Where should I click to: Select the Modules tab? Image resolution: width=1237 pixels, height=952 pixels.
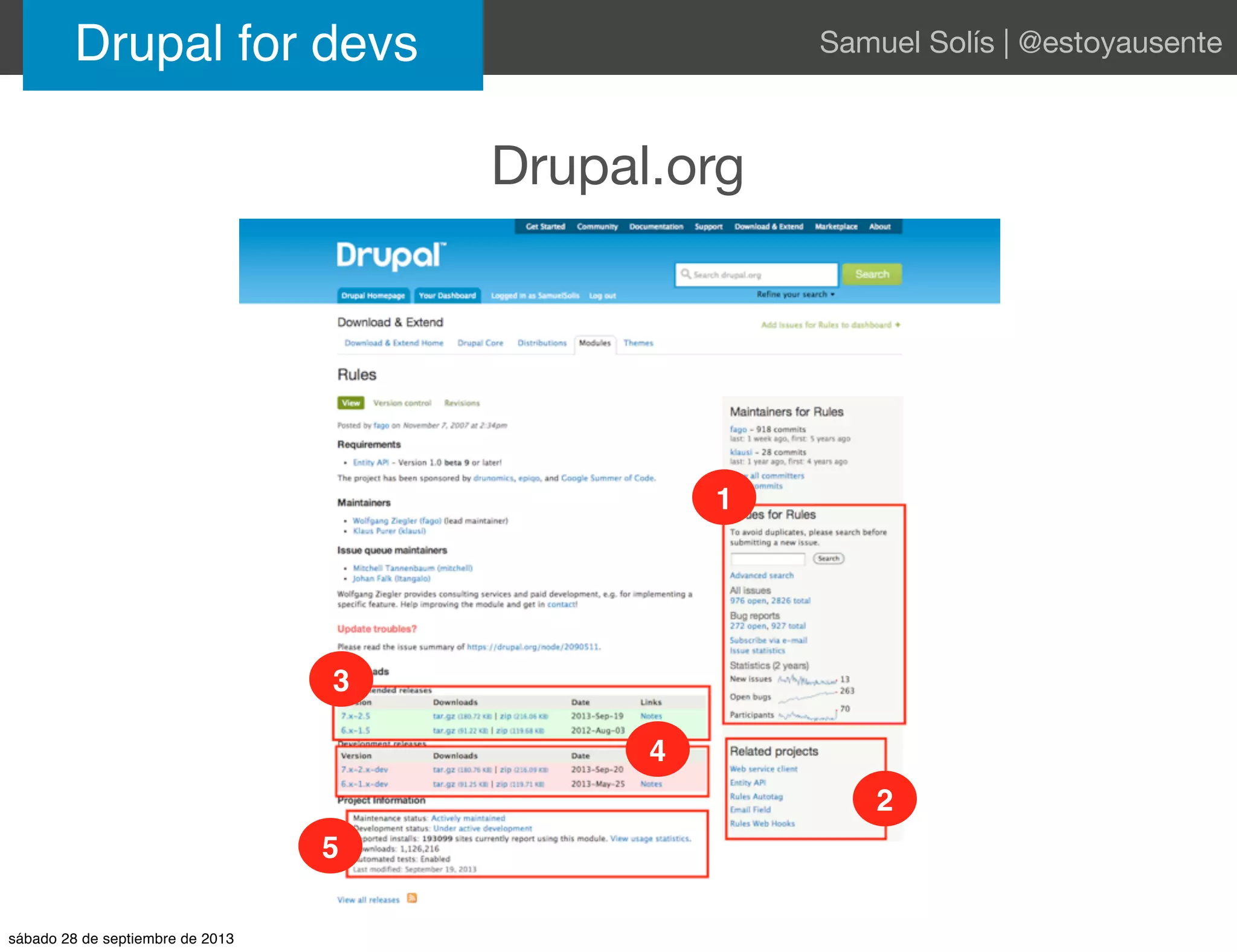(595, 343)
